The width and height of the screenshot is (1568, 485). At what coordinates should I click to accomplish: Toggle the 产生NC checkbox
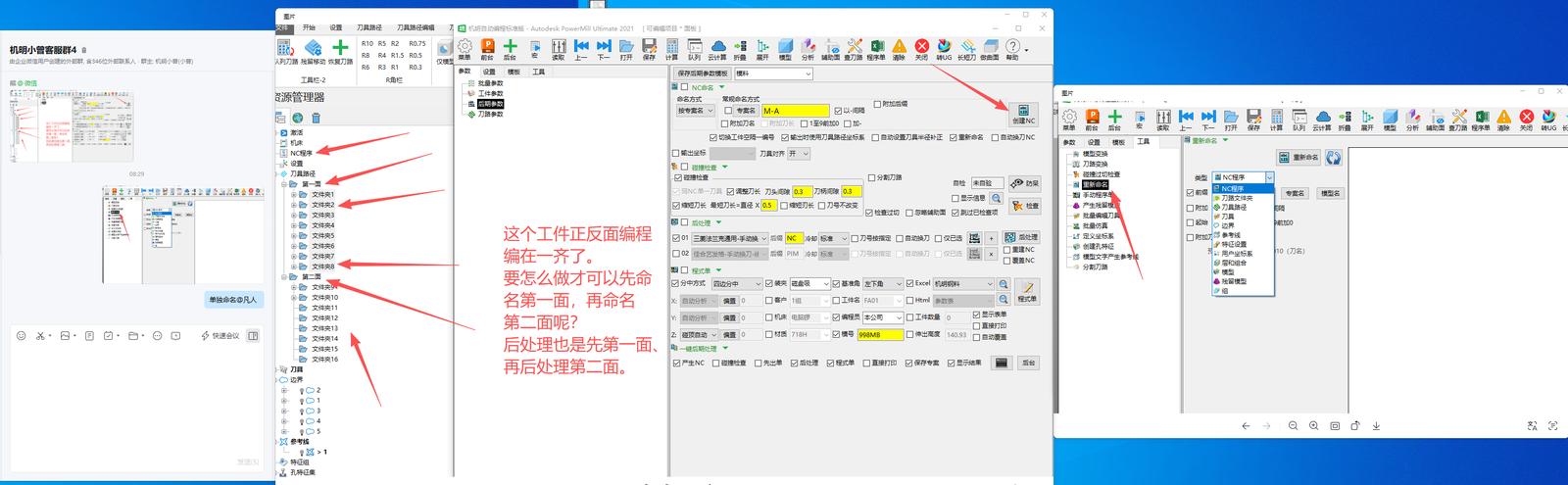pyautogui.click(x=677, y=364)
